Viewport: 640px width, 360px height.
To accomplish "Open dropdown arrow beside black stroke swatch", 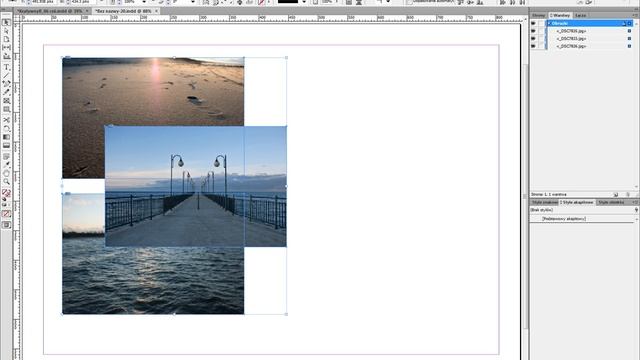I will pyautogui.click(x=304, y=2).
